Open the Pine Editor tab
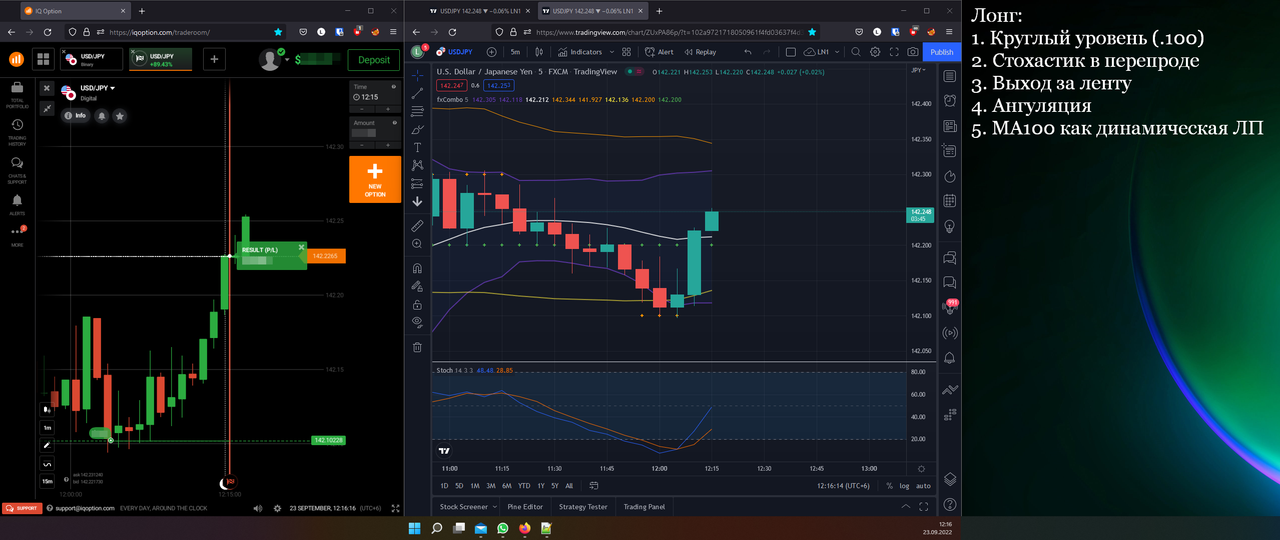The height and width of the screenshot is (540, 1280). [x=525, y=507]
